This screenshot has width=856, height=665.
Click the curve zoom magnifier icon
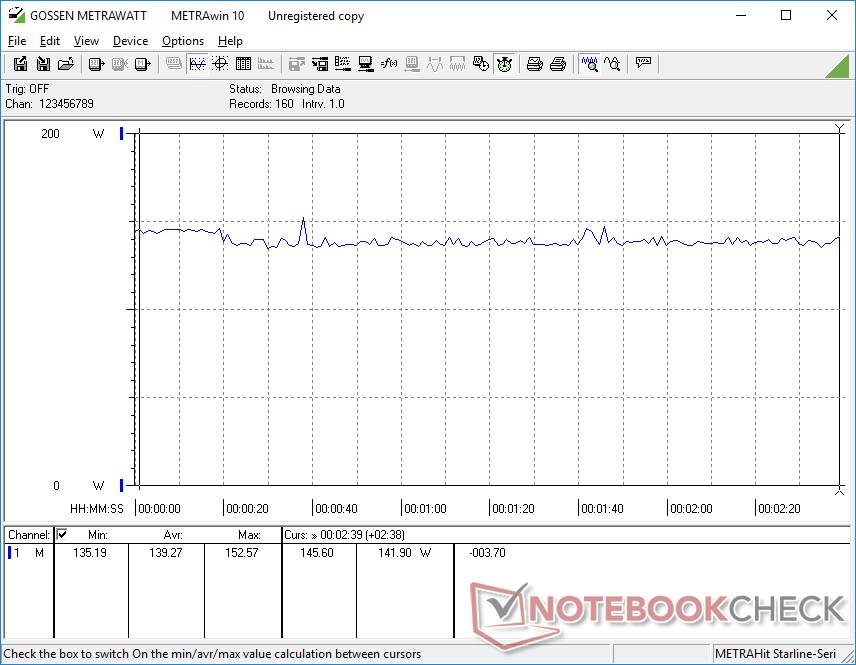[613, 64]
